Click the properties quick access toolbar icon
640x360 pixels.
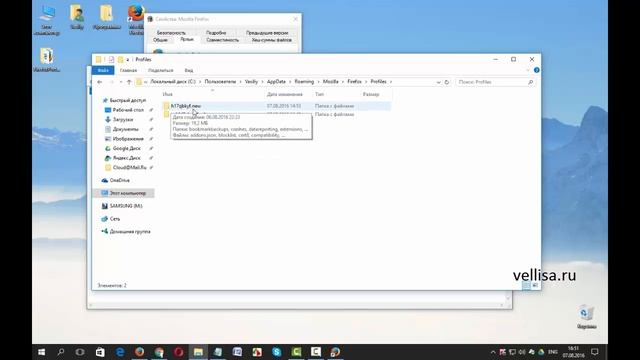[x=111, y=60]
